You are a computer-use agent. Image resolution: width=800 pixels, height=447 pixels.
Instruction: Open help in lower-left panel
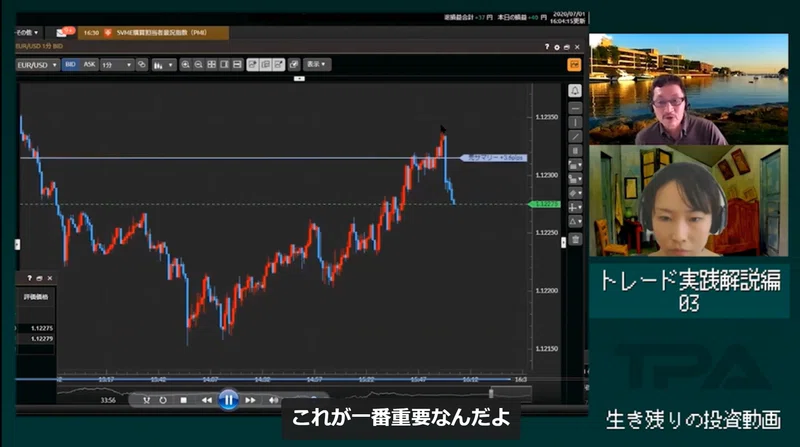tap(29, 278)
